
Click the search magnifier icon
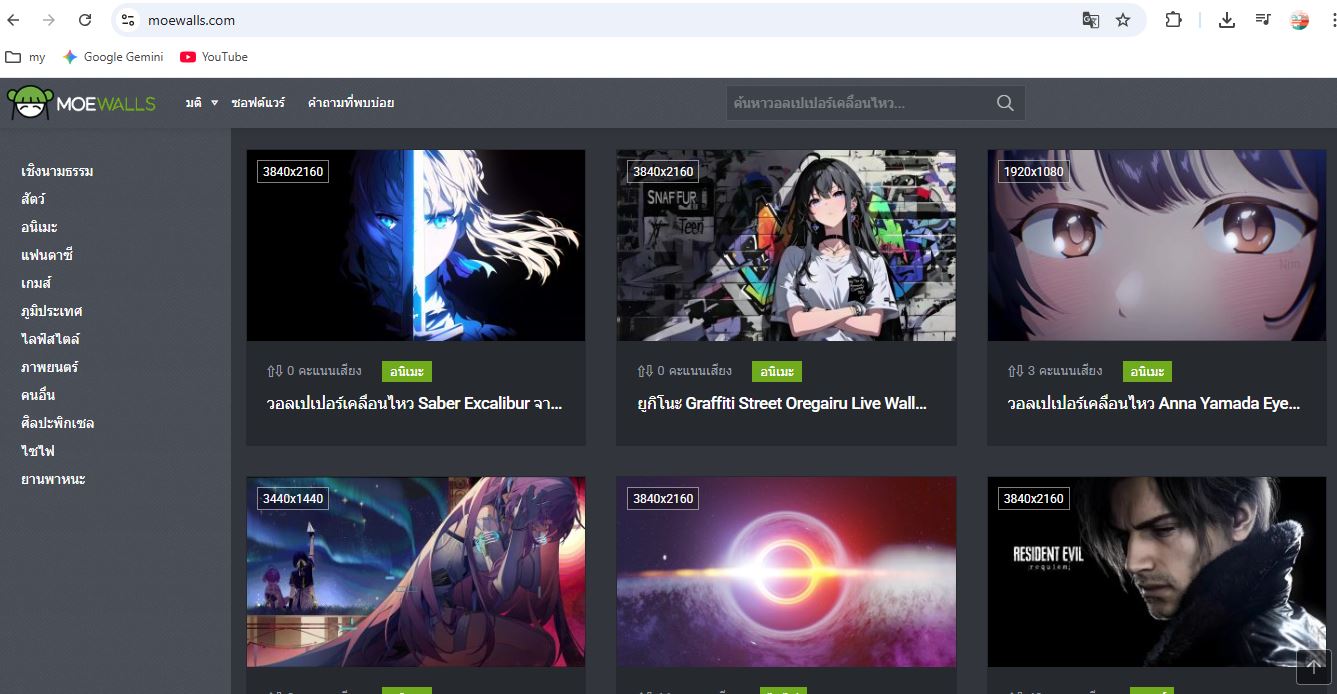[1005, 103]
